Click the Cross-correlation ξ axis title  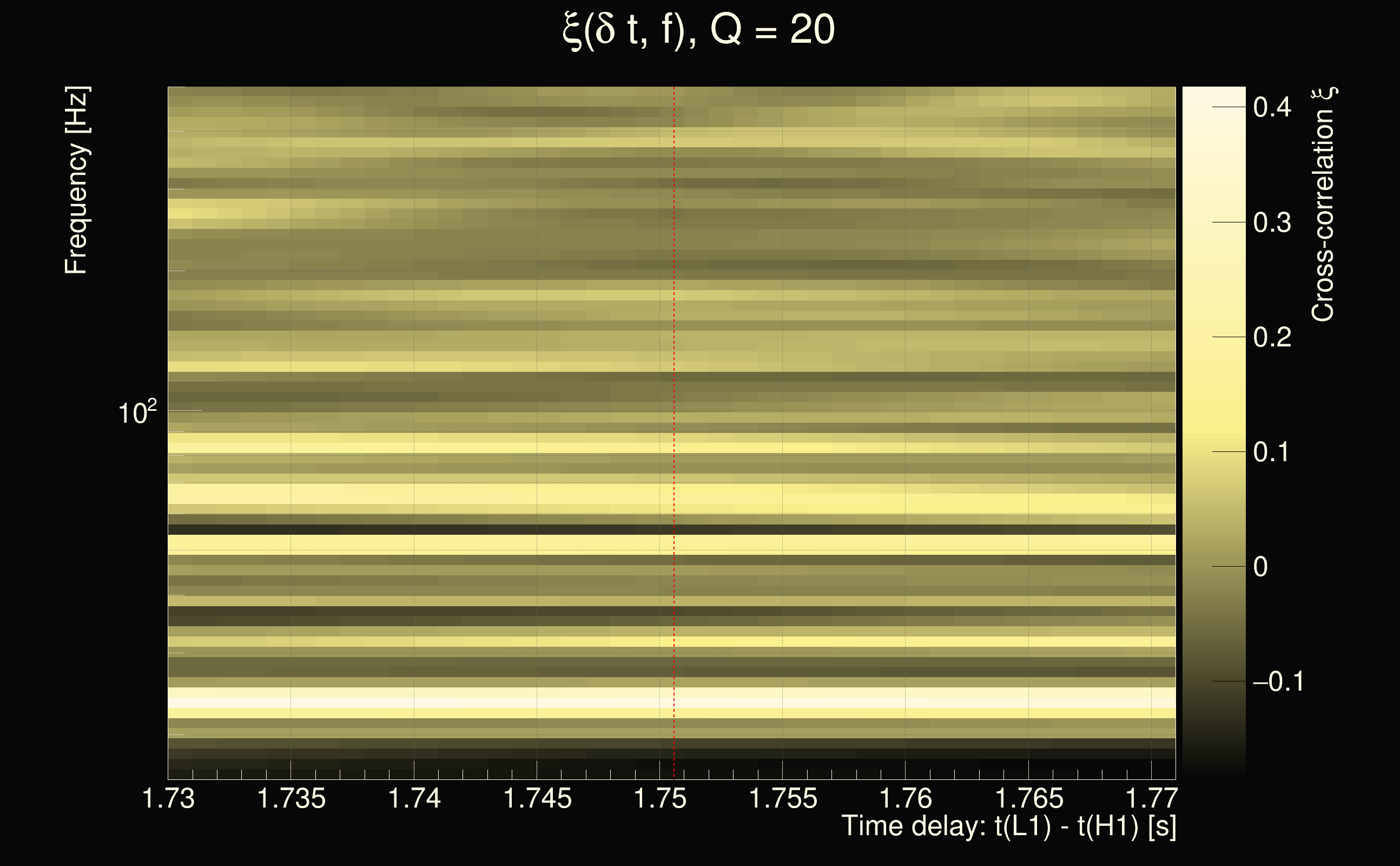(1324, 204)
